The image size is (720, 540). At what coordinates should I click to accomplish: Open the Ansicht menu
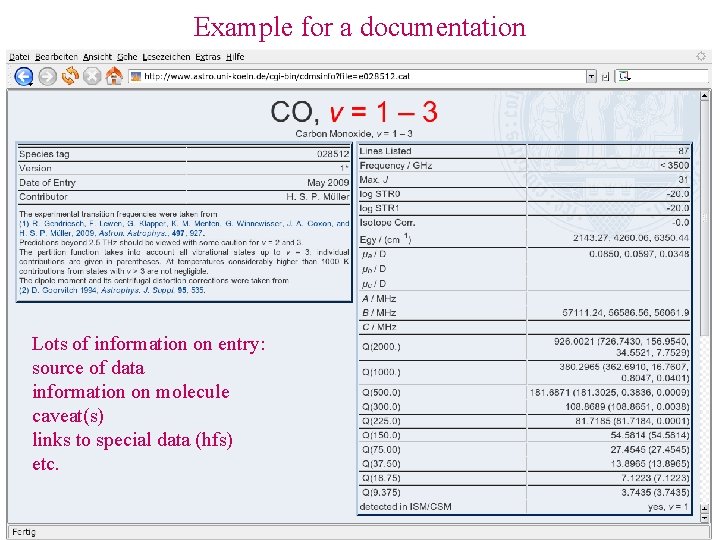click(x=97, y=57)
